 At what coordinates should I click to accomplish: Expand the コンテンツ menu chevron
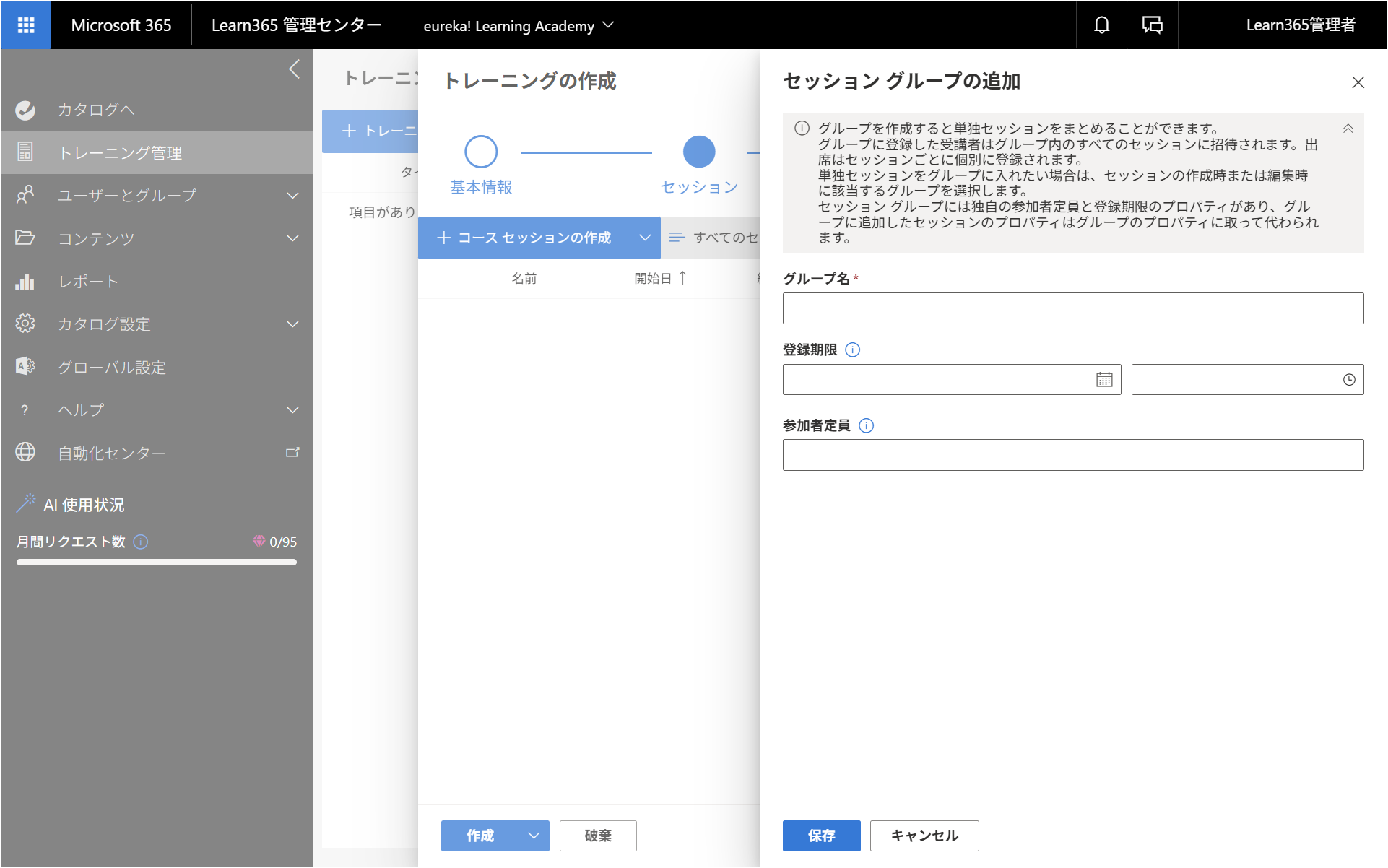click(x=292, y=238)
